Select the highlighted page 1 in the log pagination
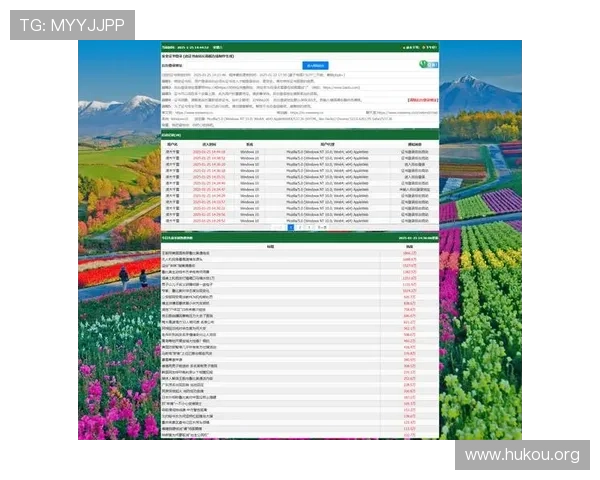The height and width of the screenshot is (480, 600). click(291, 227)
